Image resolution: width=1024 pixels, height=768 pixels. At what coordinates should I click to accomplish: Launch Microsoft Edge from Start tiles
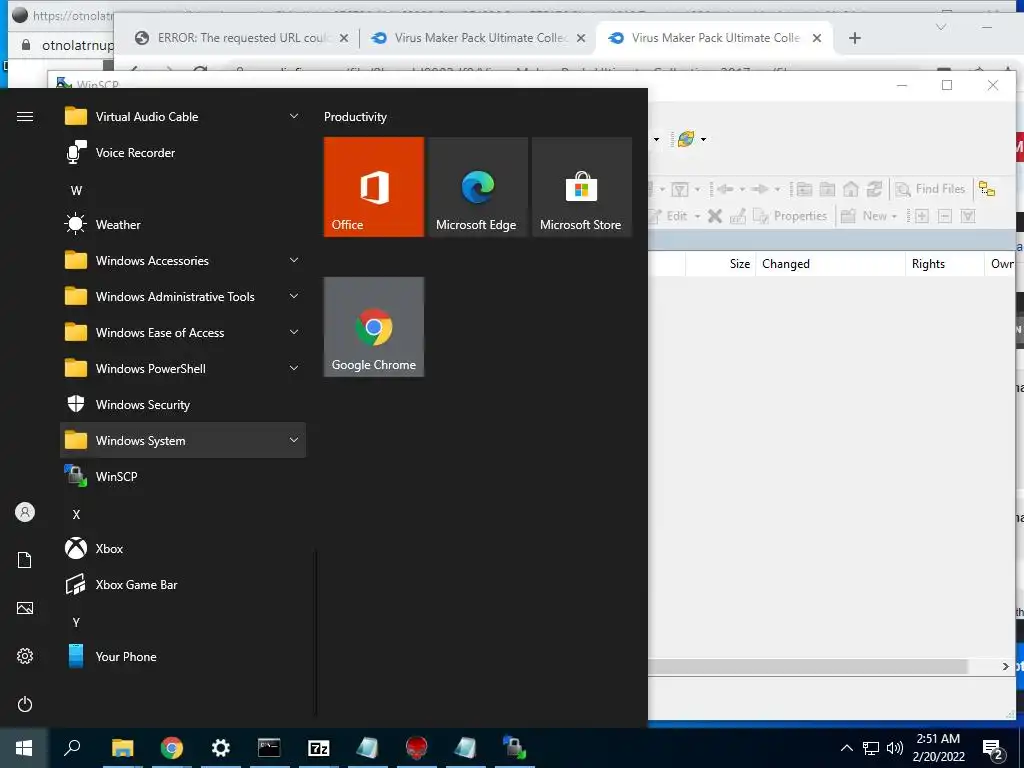pyautogui.click(x=477, y=187)
